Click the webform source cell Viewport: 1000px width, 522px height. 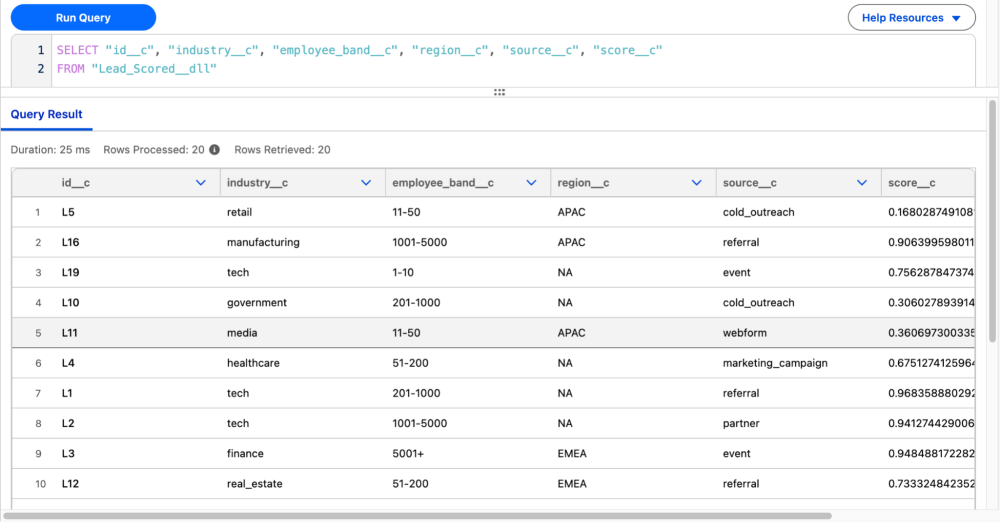tap(798, 332)
